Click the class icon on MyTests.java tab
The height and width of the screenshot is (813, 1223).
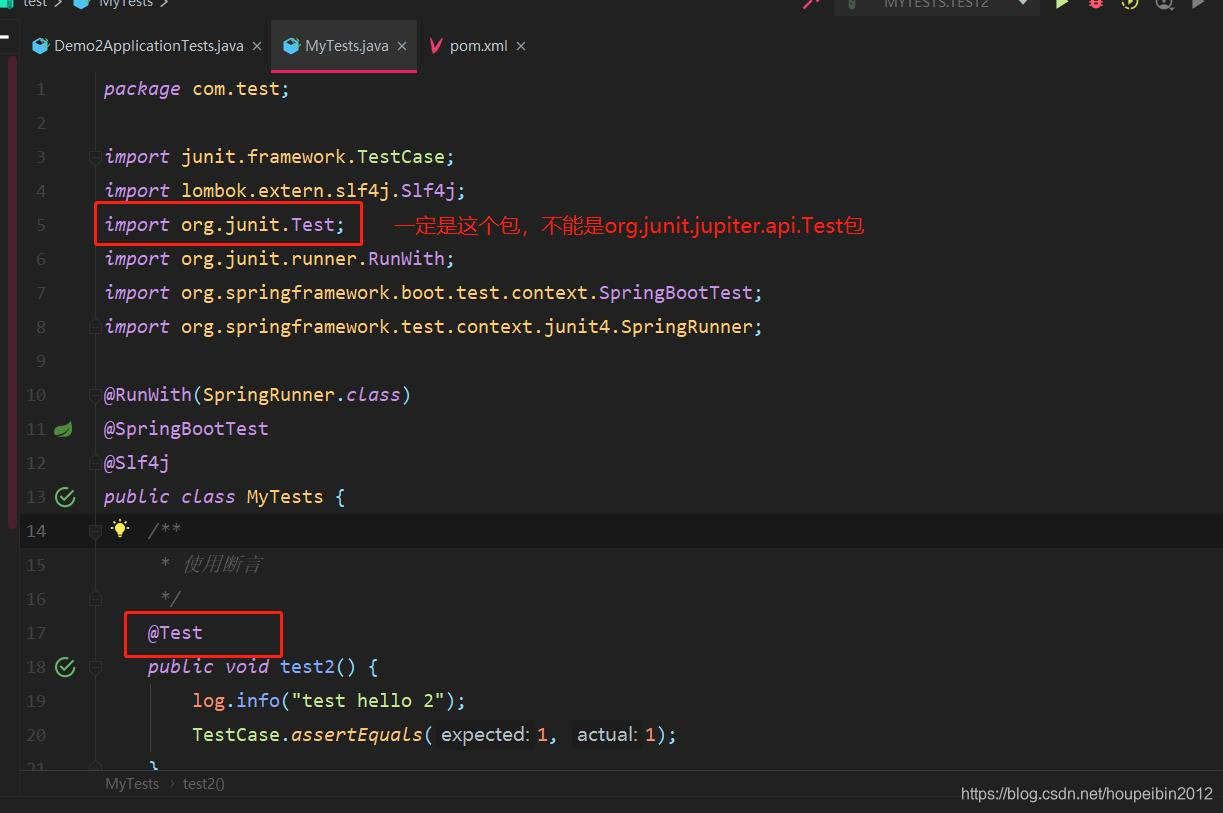pos(291,46)
